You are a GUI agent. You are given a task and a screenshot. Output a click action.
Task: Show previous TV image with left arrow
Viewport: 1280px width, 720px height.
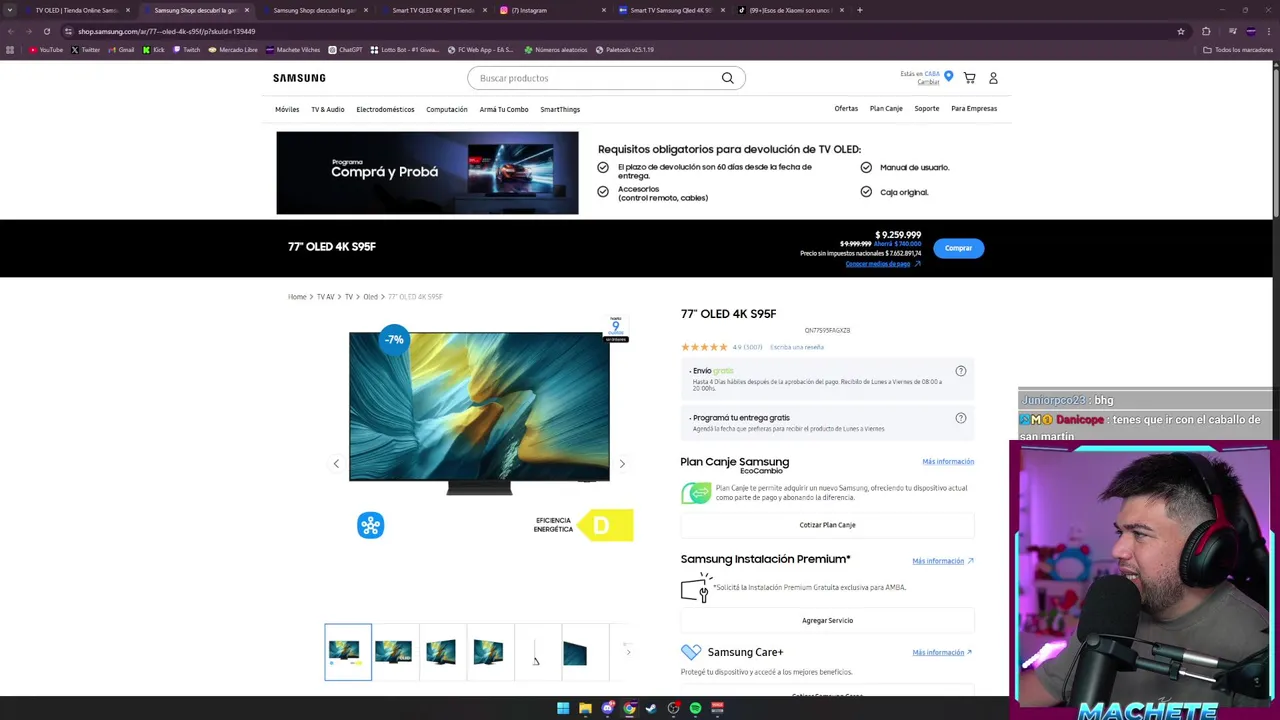[x=336, y=464]
